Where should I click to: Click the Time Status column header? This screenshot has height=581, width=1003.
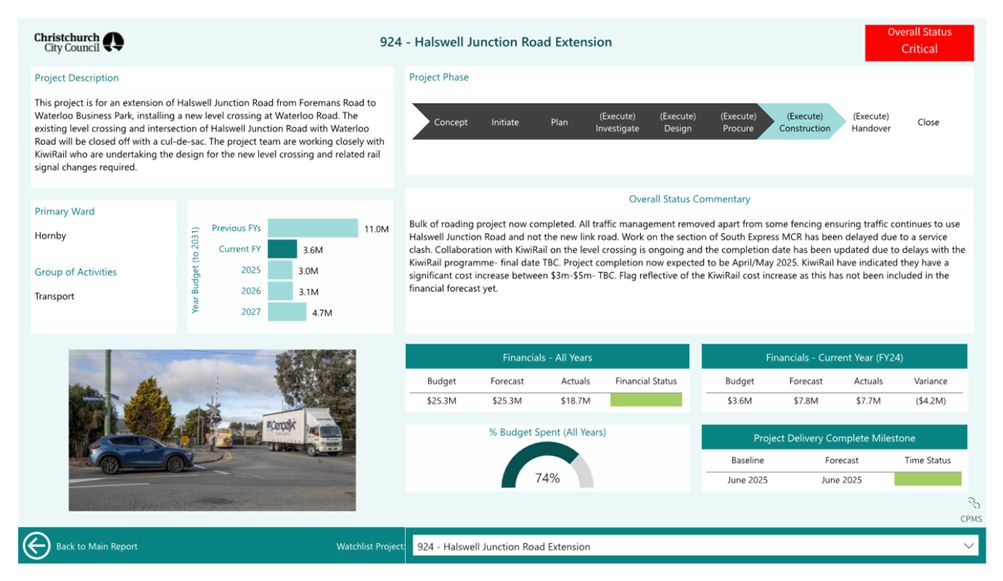tap(928, 460)
